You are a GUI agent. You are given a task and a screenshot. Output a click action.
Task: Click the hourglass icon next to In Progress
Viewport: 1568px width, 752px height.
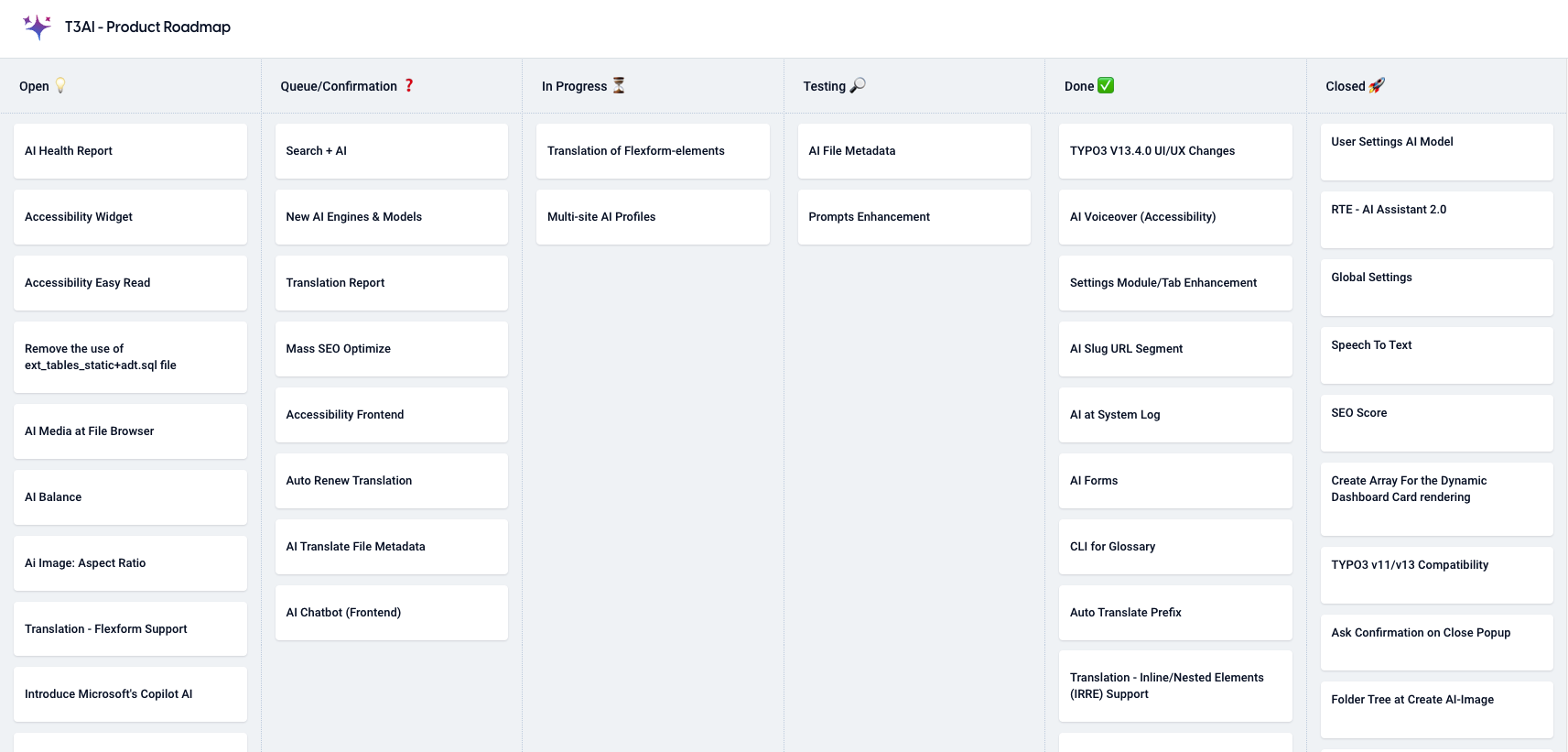619,85
